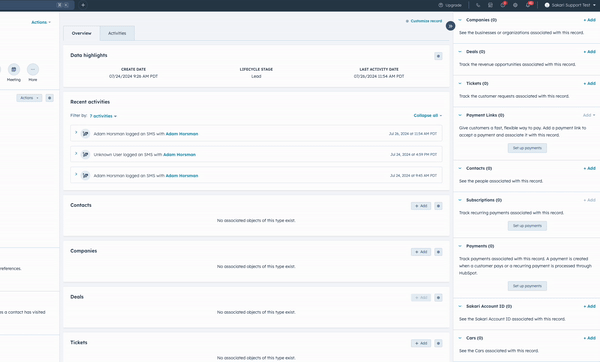Click the Last Activity Date value
Image resolution: width=600 pixels, height=362 pixels.
coord(379,76)
